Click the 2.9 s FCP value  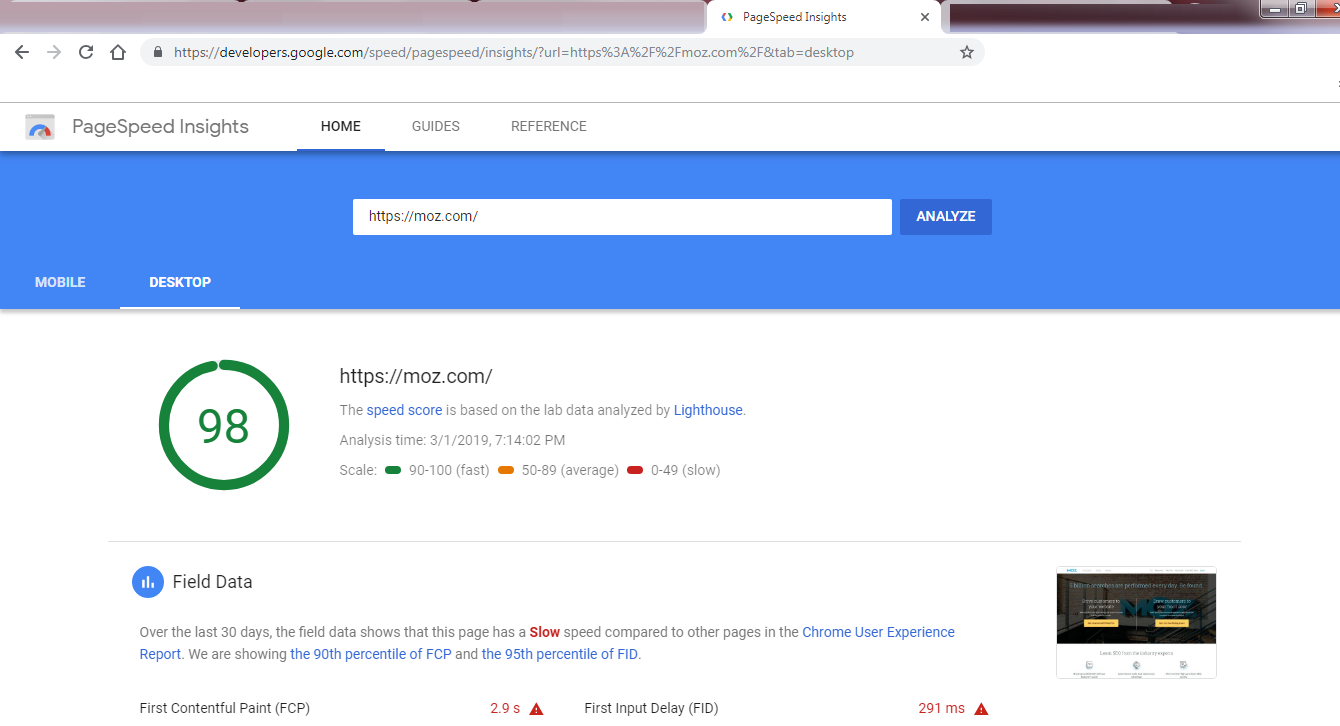tap(505, 708)
